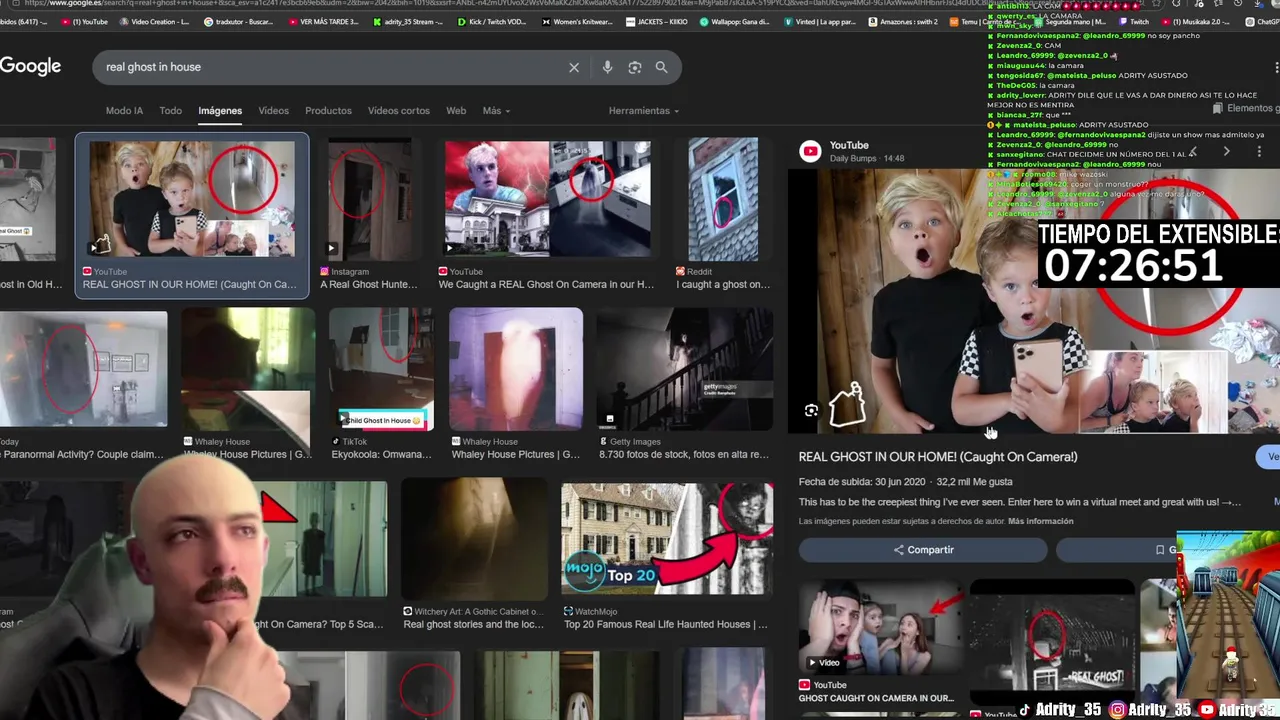Switch to Productos tab

328,111
